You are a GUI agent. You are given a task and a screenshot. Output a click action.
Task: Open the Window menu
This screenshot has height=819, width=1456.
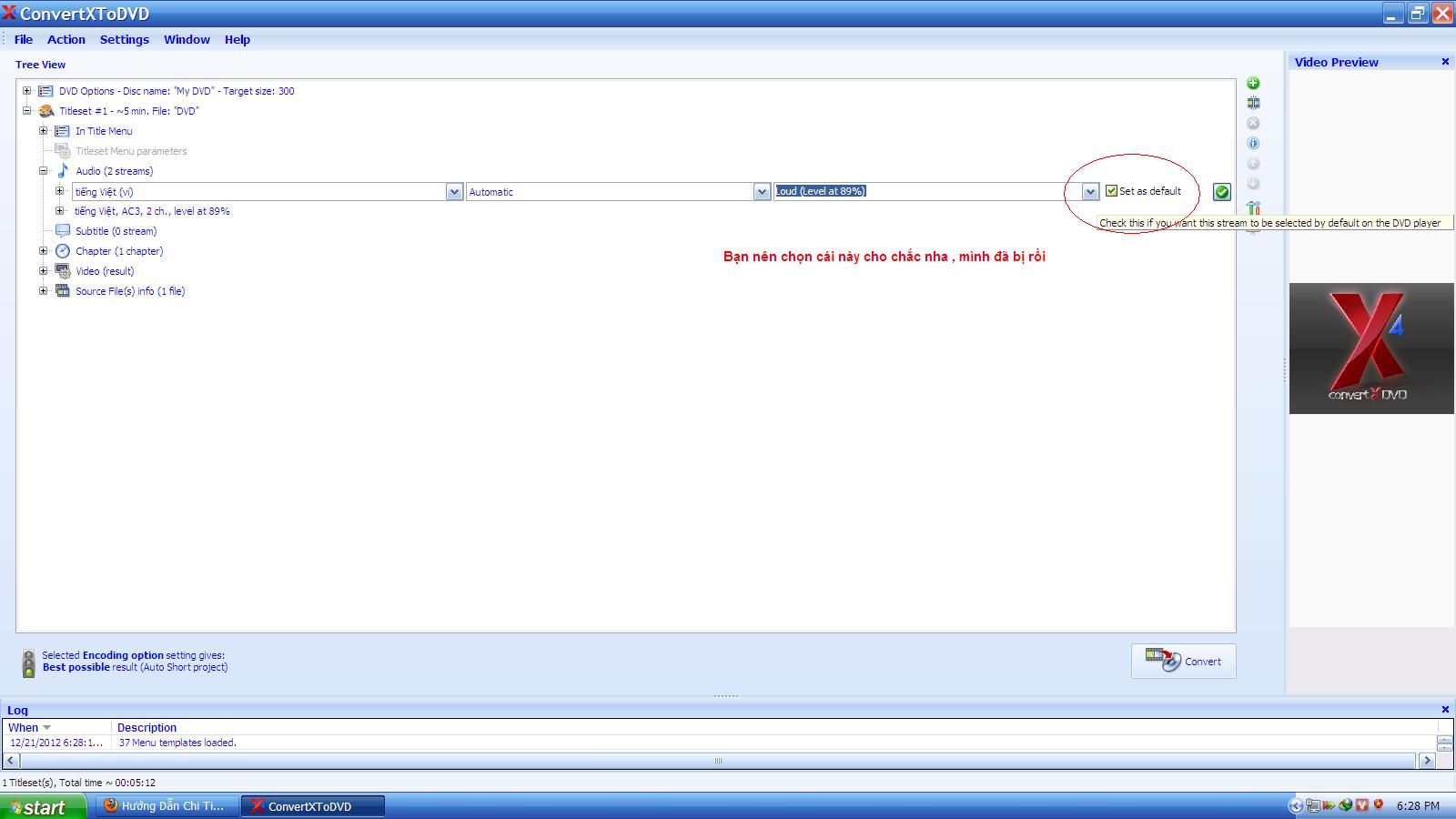coord(187,39)
